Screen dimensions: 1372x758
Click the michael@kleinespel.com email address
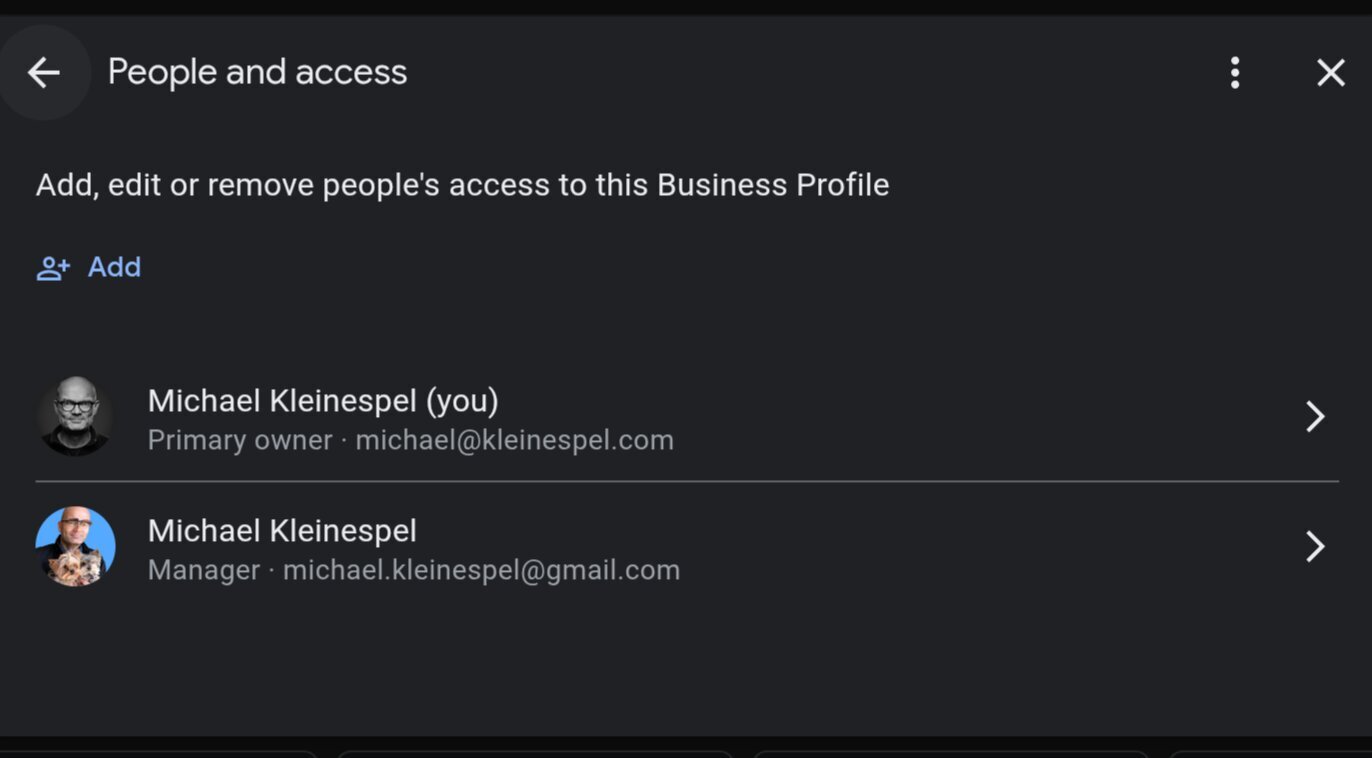[514, 440]
